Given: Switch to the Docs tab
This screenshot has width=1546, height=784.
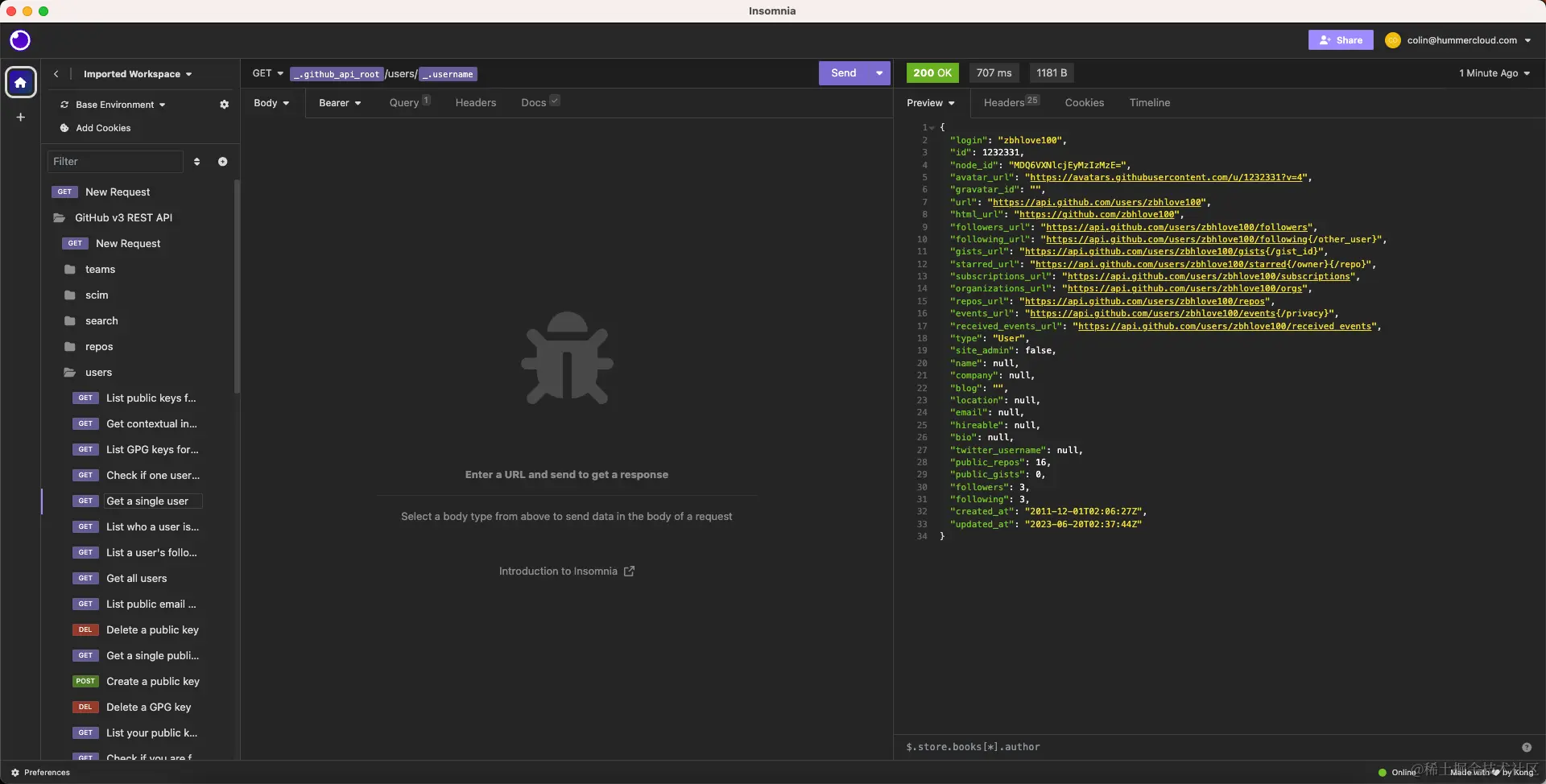Looking at the screenshot, I should pos(540,102).
